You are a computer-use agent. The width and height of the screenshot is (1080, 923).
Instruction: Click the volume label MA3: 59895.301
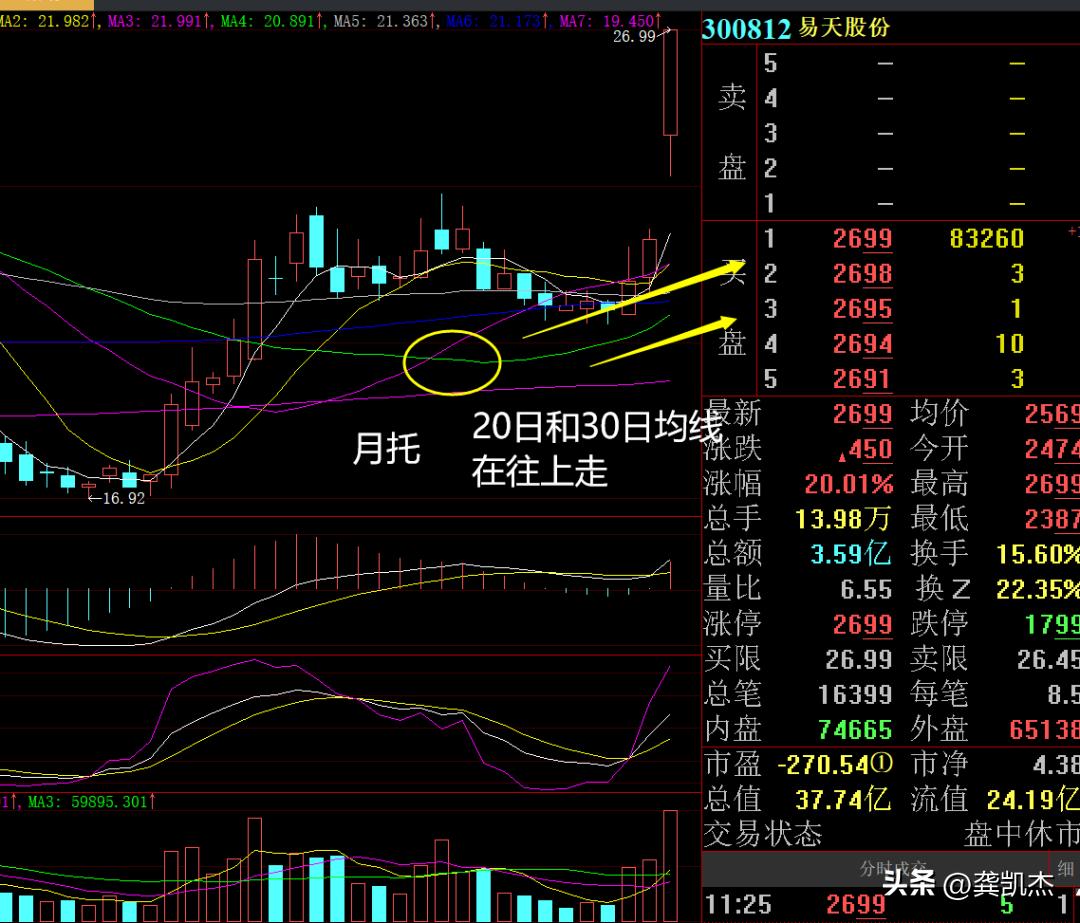click(x=92, y=801)
